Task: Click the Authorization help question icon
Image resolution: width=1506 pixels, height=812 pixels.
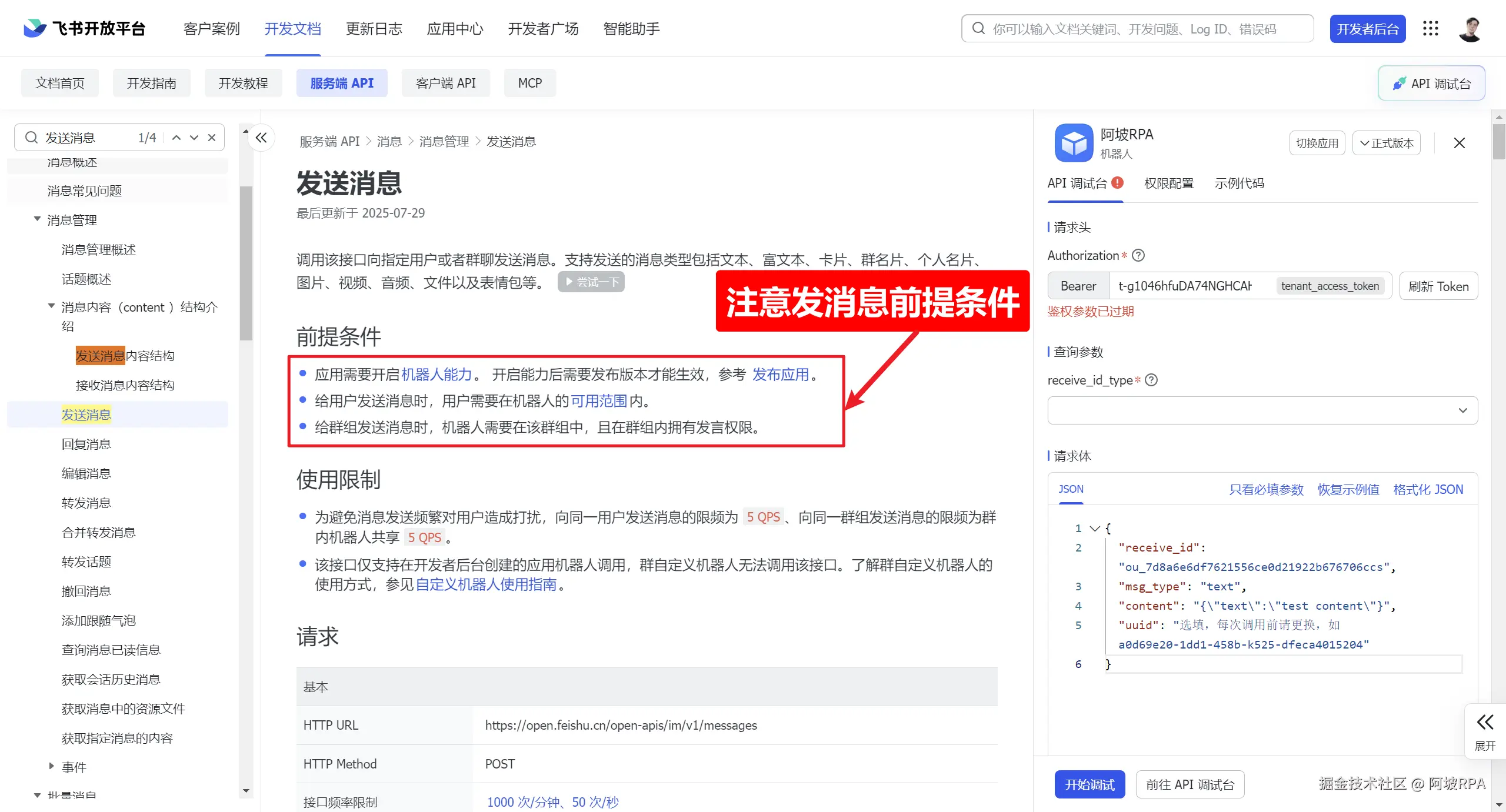Action: [x=1138, y=255]
